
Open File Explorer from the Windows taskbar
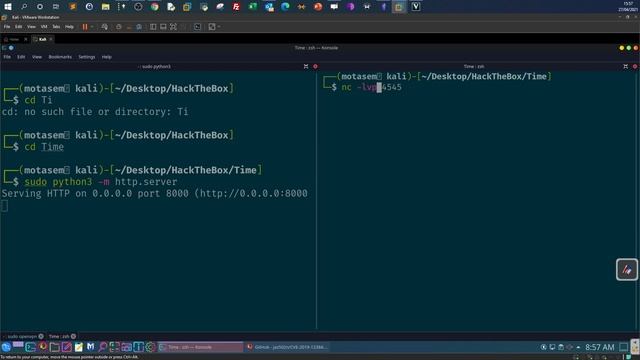105,7
